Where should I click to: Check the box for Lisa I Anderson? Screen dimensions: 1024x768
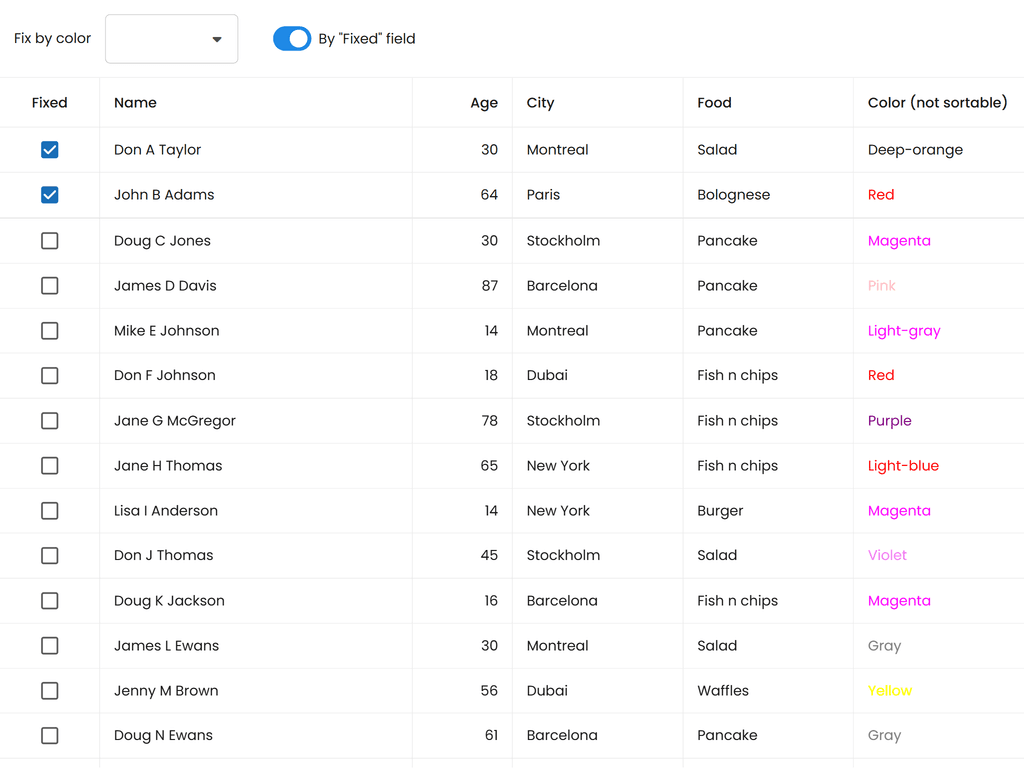pos(50,511)
